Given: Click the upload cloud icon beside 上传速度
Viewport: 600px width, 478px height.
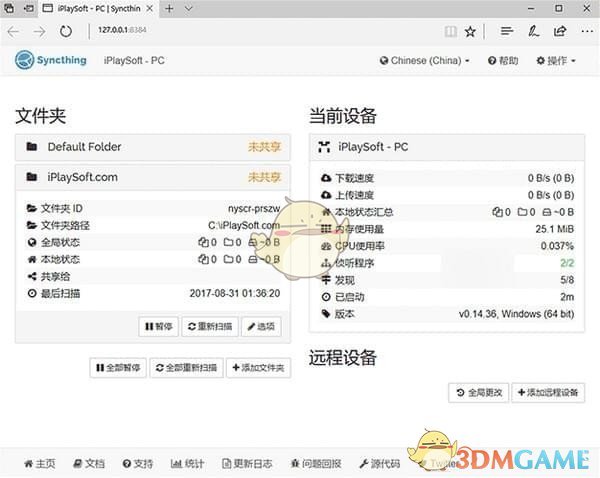Looking at the screenshot, I should 326,195.
